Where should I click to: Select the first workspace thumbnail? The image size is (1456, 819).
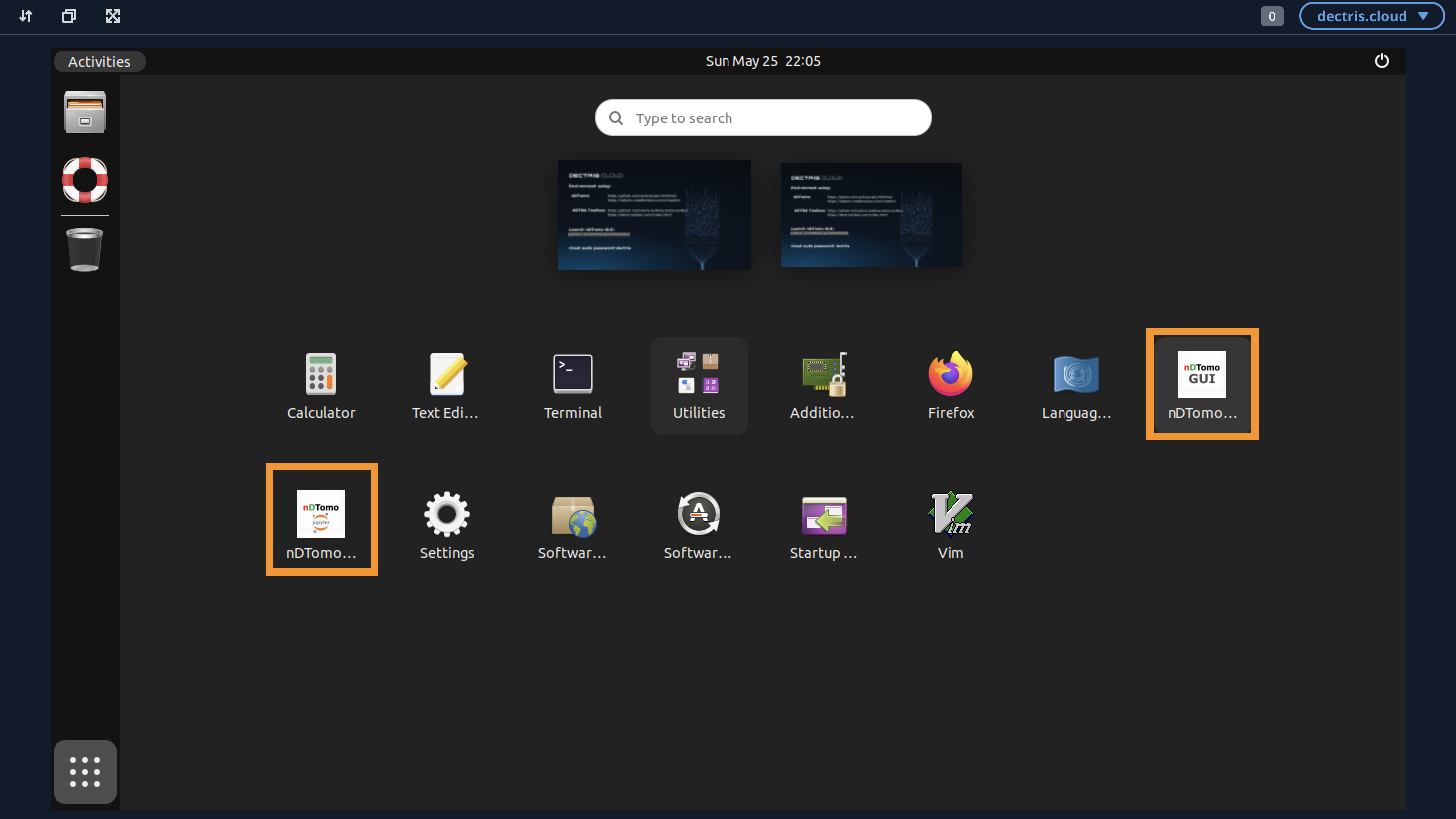point(654,215)
